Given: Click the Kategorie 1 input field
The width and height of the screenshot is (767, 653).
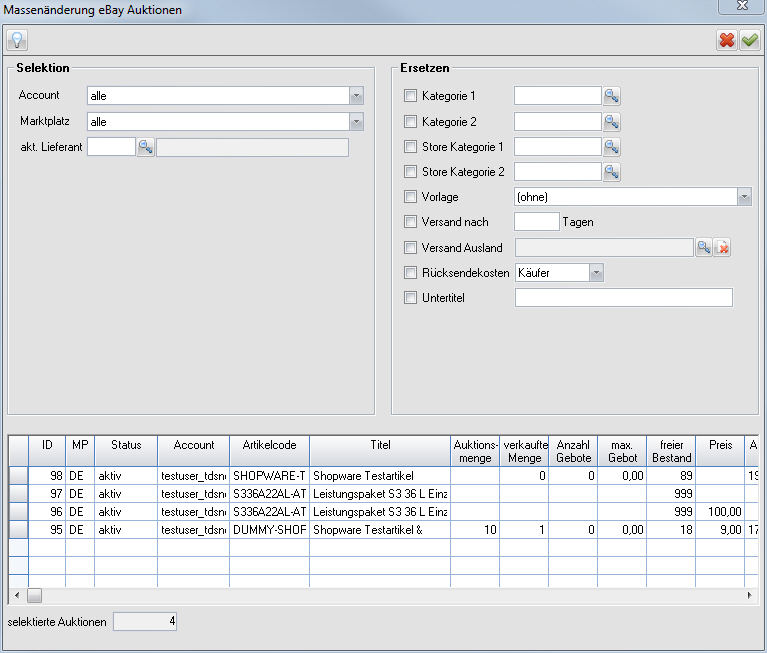Looking at the screenshot, I should (x=558, y=95).
